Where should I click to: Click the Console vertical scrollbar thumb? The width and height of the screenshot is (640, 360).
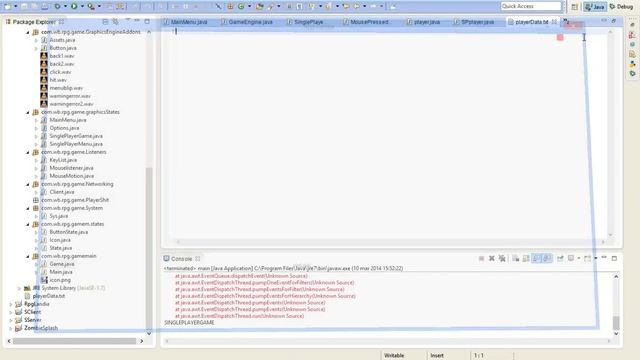616,323
